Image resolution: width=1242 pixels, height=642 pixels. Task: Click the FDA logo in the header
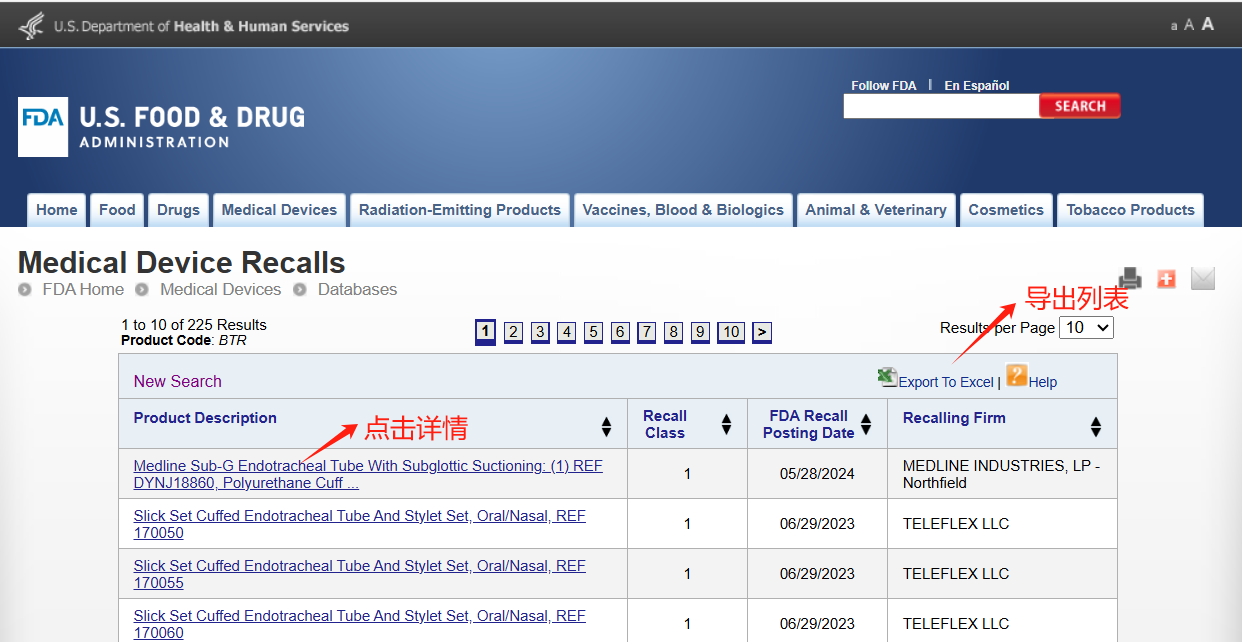tap(43, 127)
